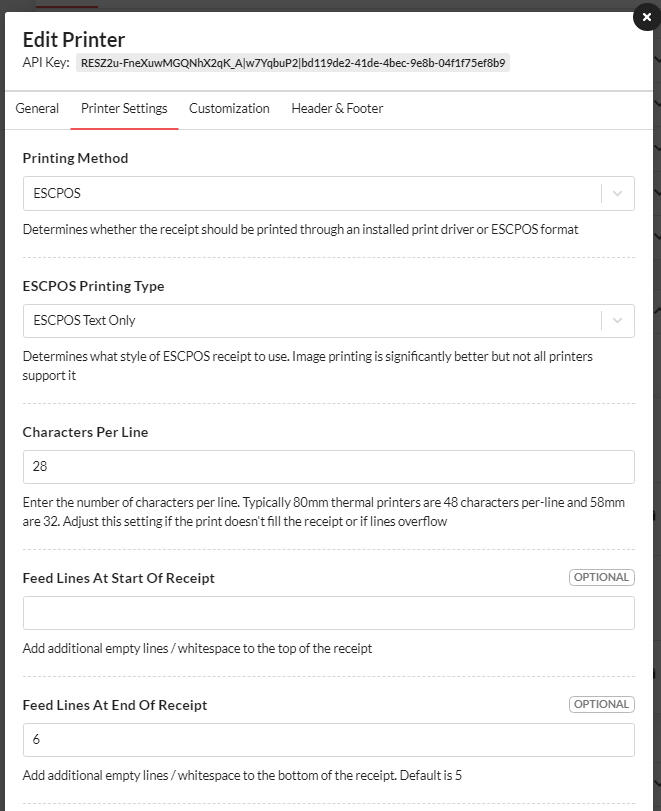Click Feed Lines At Start Of Receipt label
The width and height of the screenshot is (661, 811).
point(118,578)
